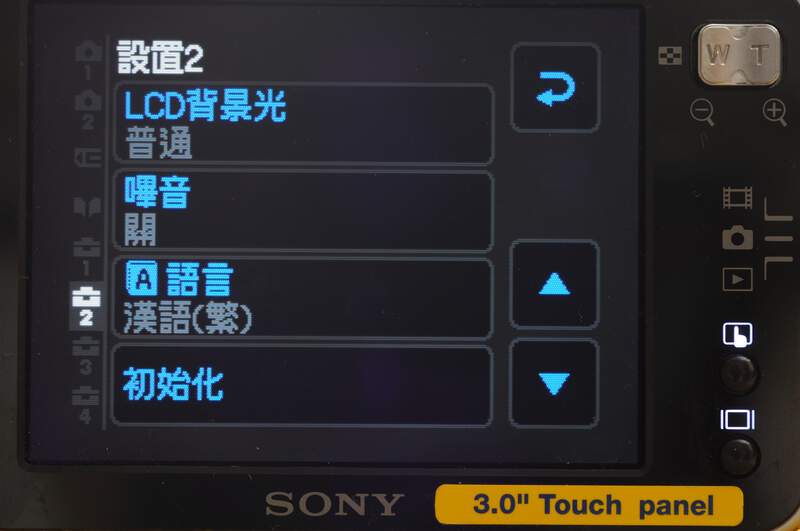The image size is (800, 531).
Task: Push the W side of zoom lever
Action: click(x=718, y=54)
